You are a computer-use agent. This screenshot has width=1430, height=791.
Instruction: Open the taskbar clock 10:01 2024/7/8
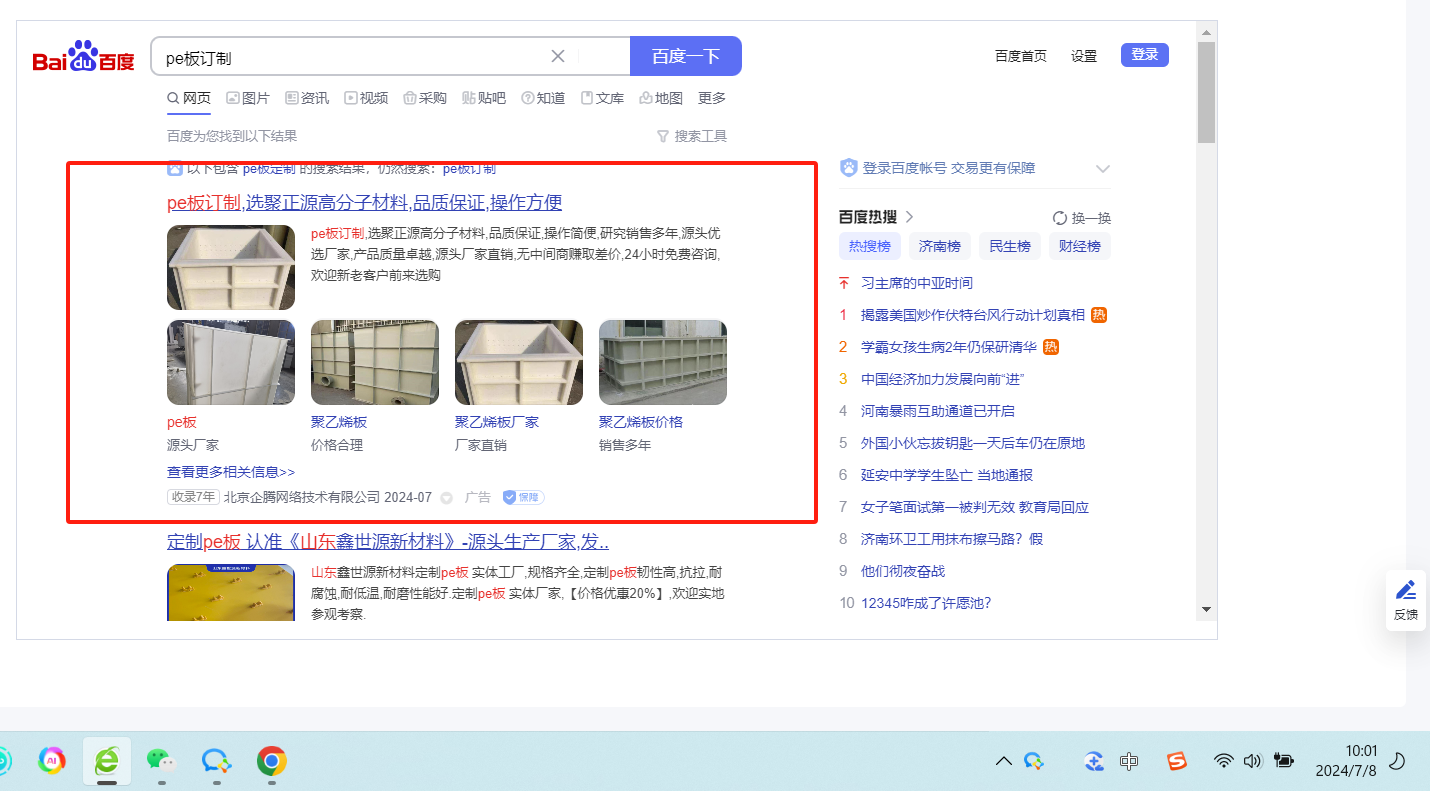click(x=1346, y=761)
